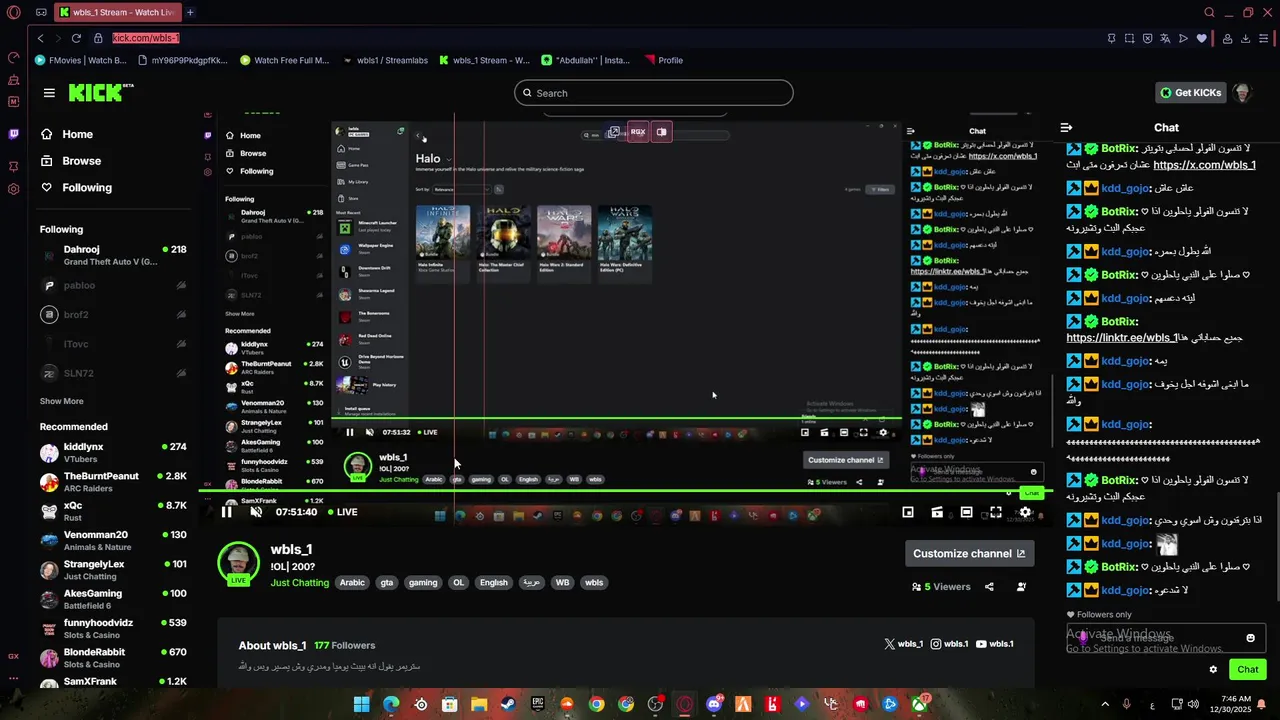Open the Profile bookmark
The height and width of the screenshot is (720, 1280).
coord(664,60)
